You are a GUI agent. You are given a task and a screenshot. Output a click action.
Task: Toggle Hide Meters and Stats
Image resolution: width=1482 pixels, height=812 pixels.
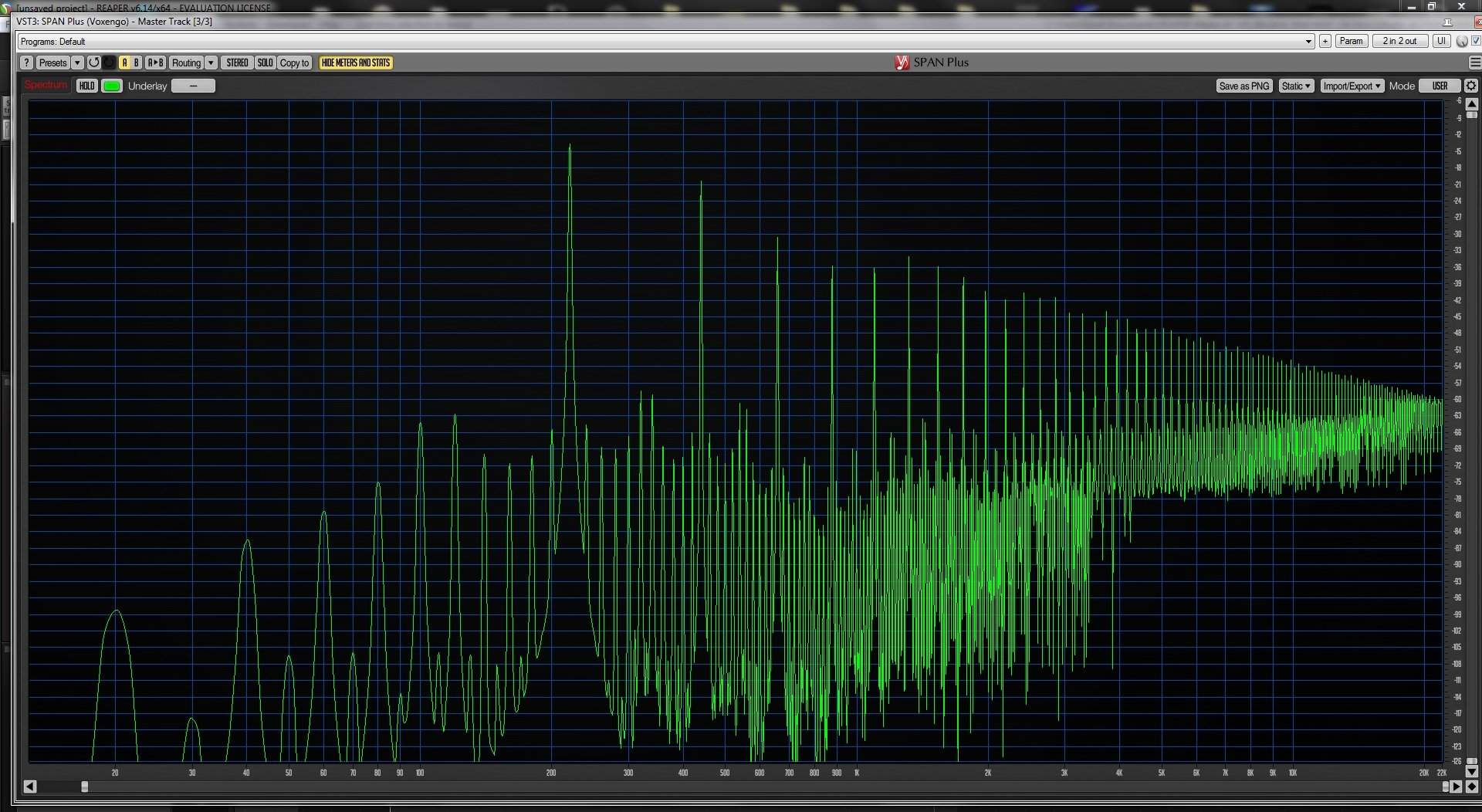[356, 63]
